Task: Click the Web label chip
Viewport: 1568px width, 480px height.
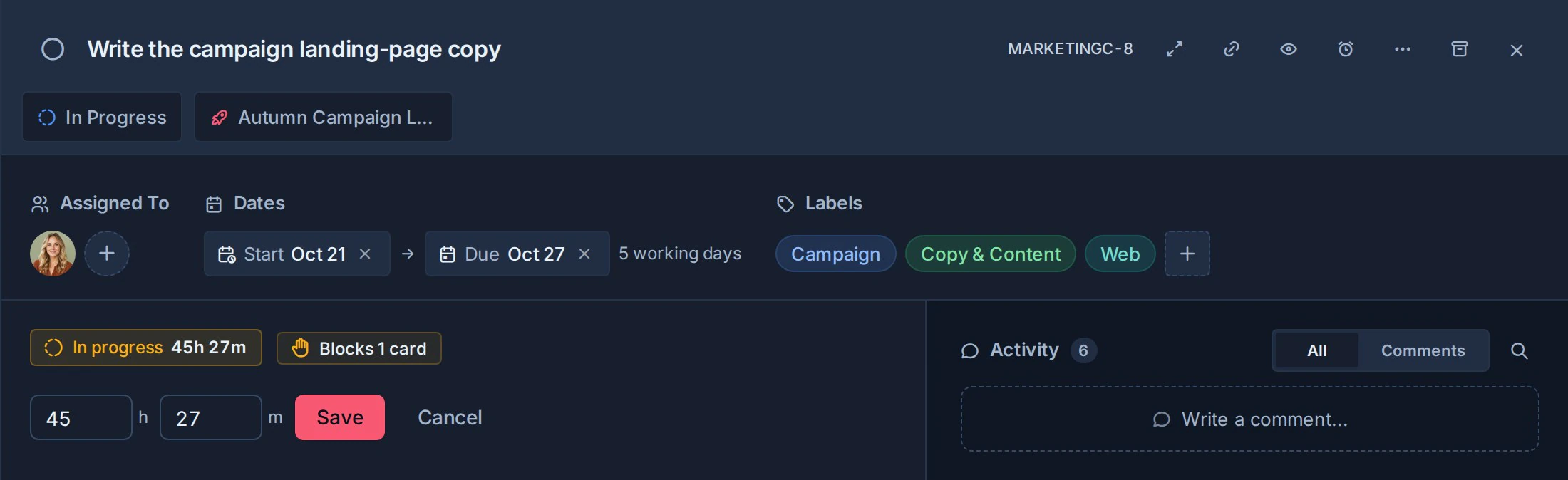Action: (1120, 254)
